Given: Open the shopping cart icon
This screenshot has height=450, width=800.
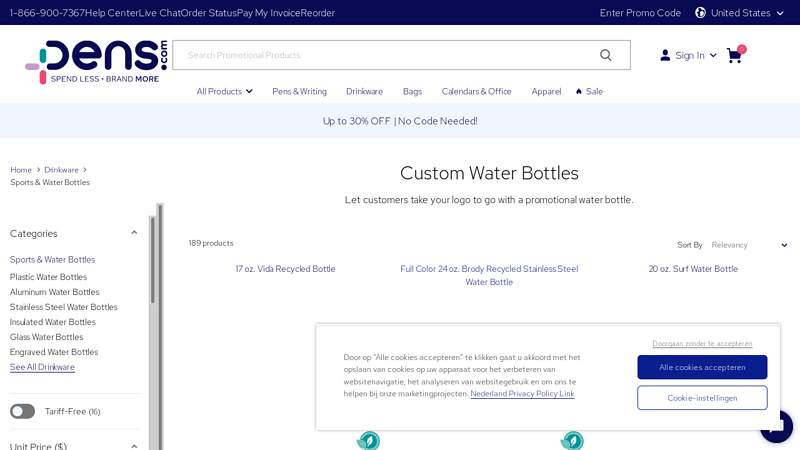Looking at the screenshot, I should click(736, 55).
